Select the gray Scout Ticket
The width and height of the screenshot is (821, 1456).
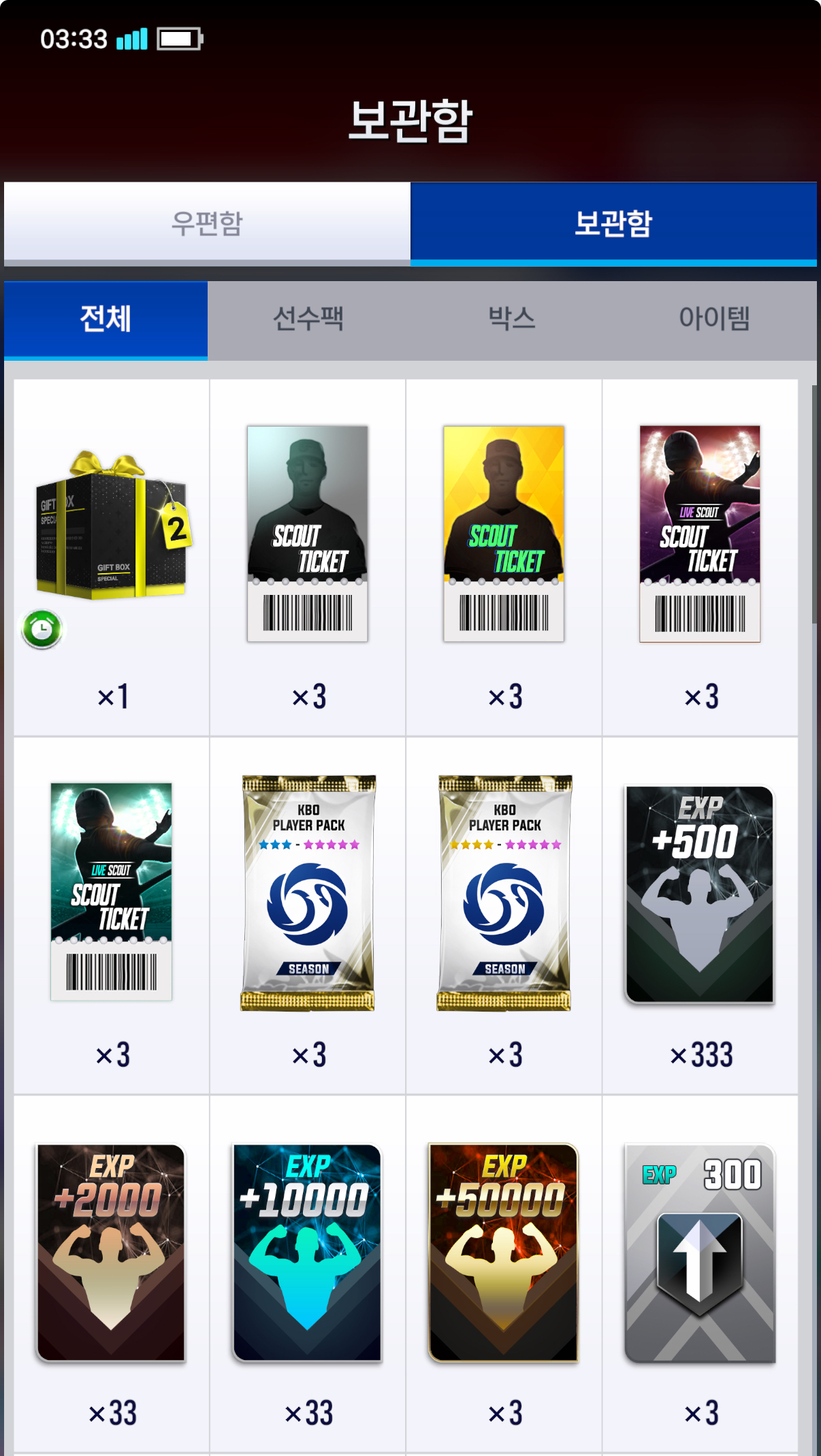308,534
